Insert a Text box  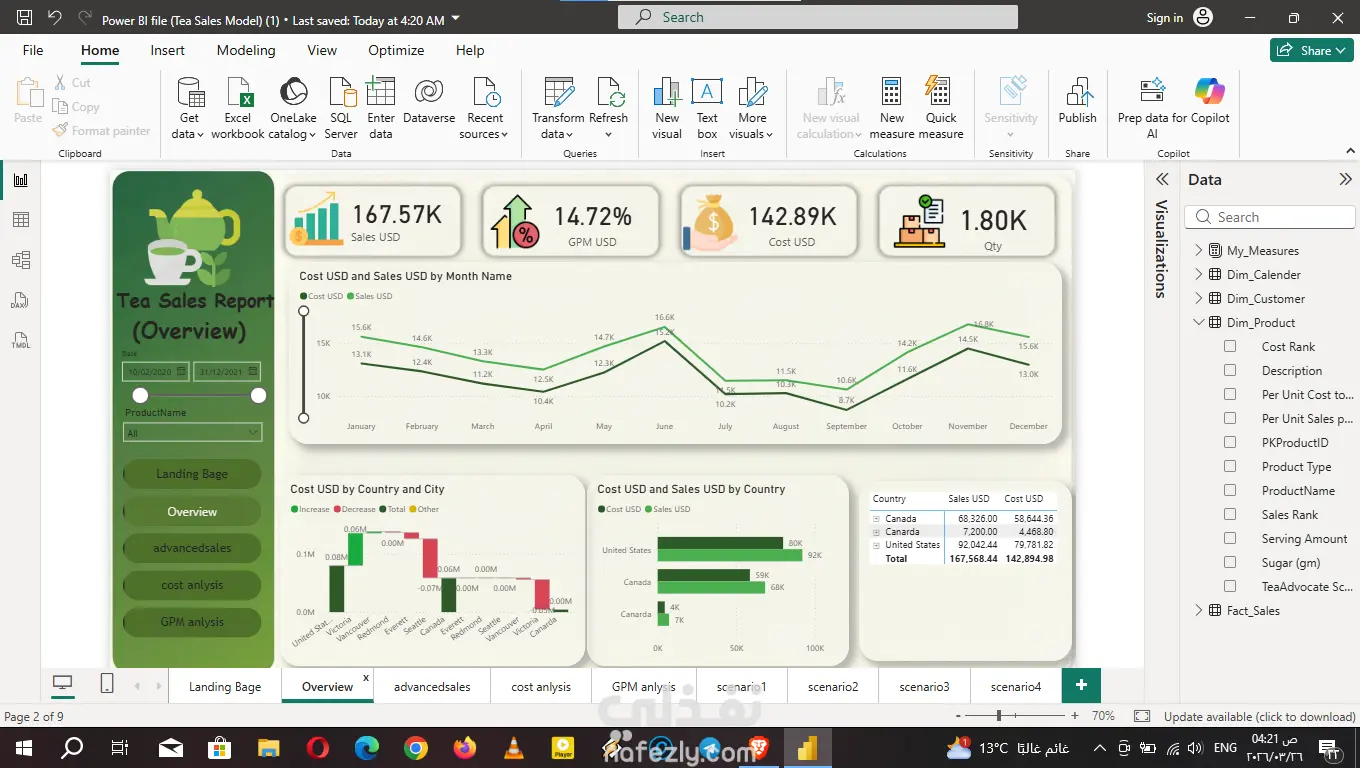pyautogui.click(x=707, y=108)
